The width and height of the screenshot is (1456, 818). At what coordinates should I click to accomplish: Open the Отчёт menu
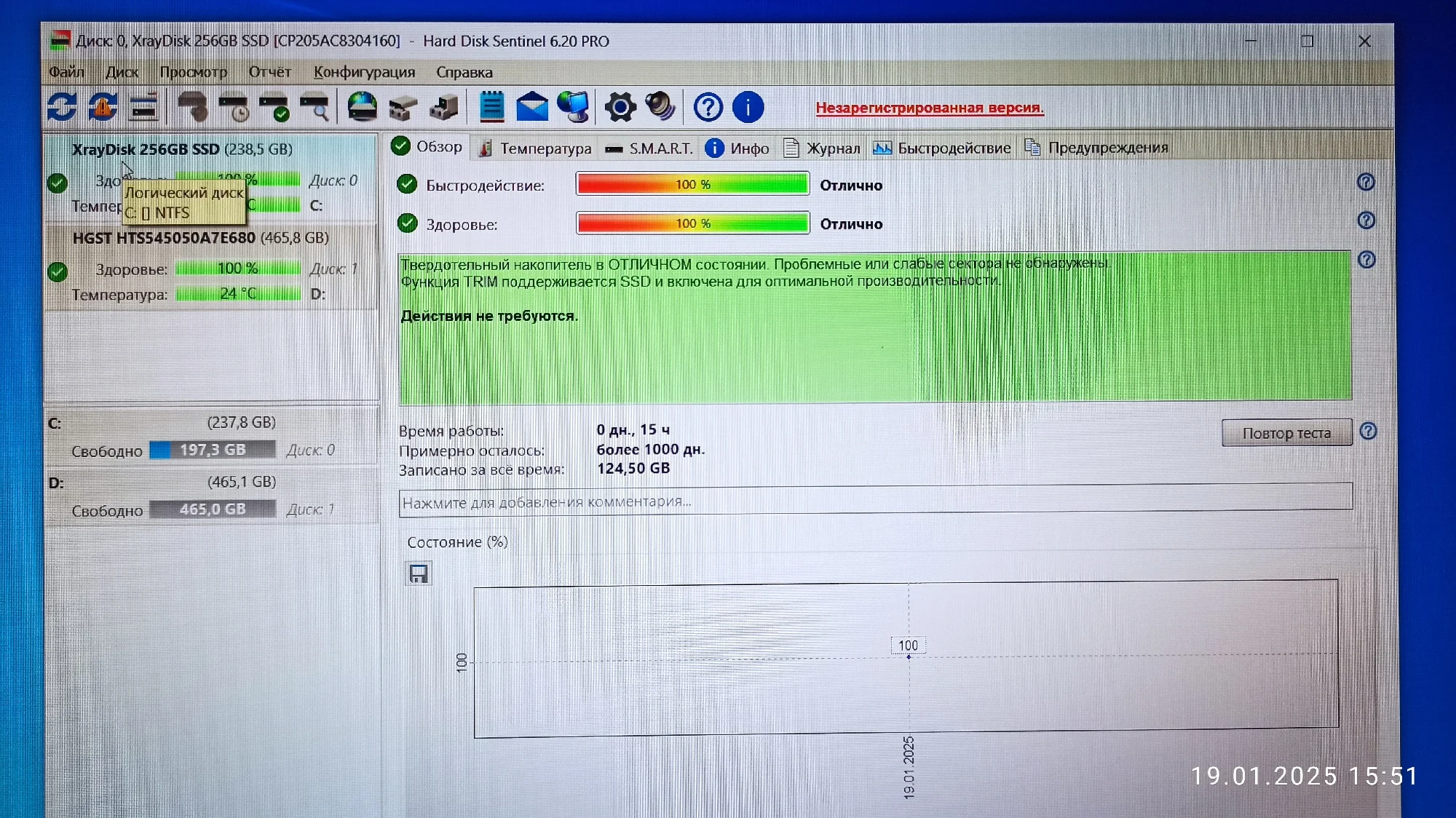(x=269, y=72)
